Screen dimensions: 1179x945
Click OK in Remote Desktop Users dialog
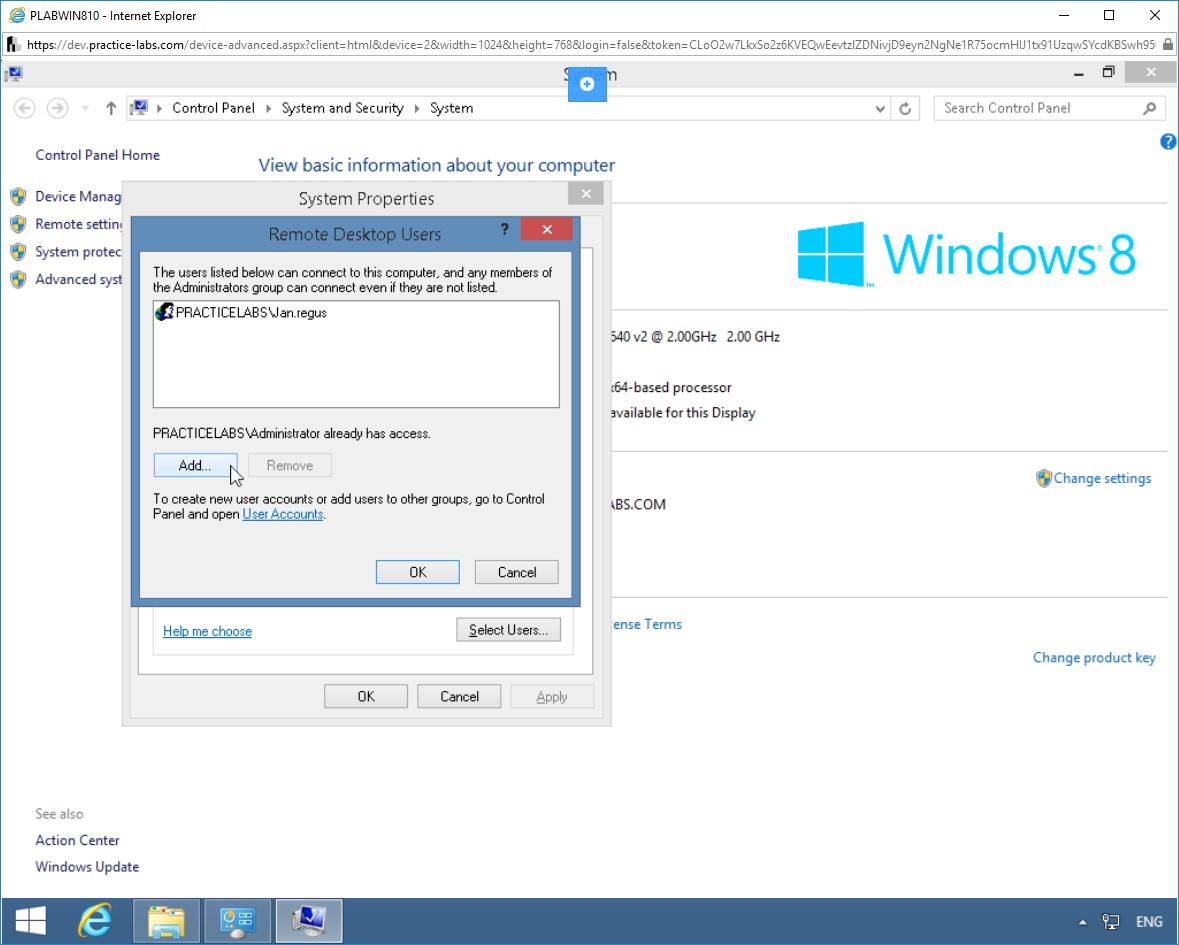[417, 572]
